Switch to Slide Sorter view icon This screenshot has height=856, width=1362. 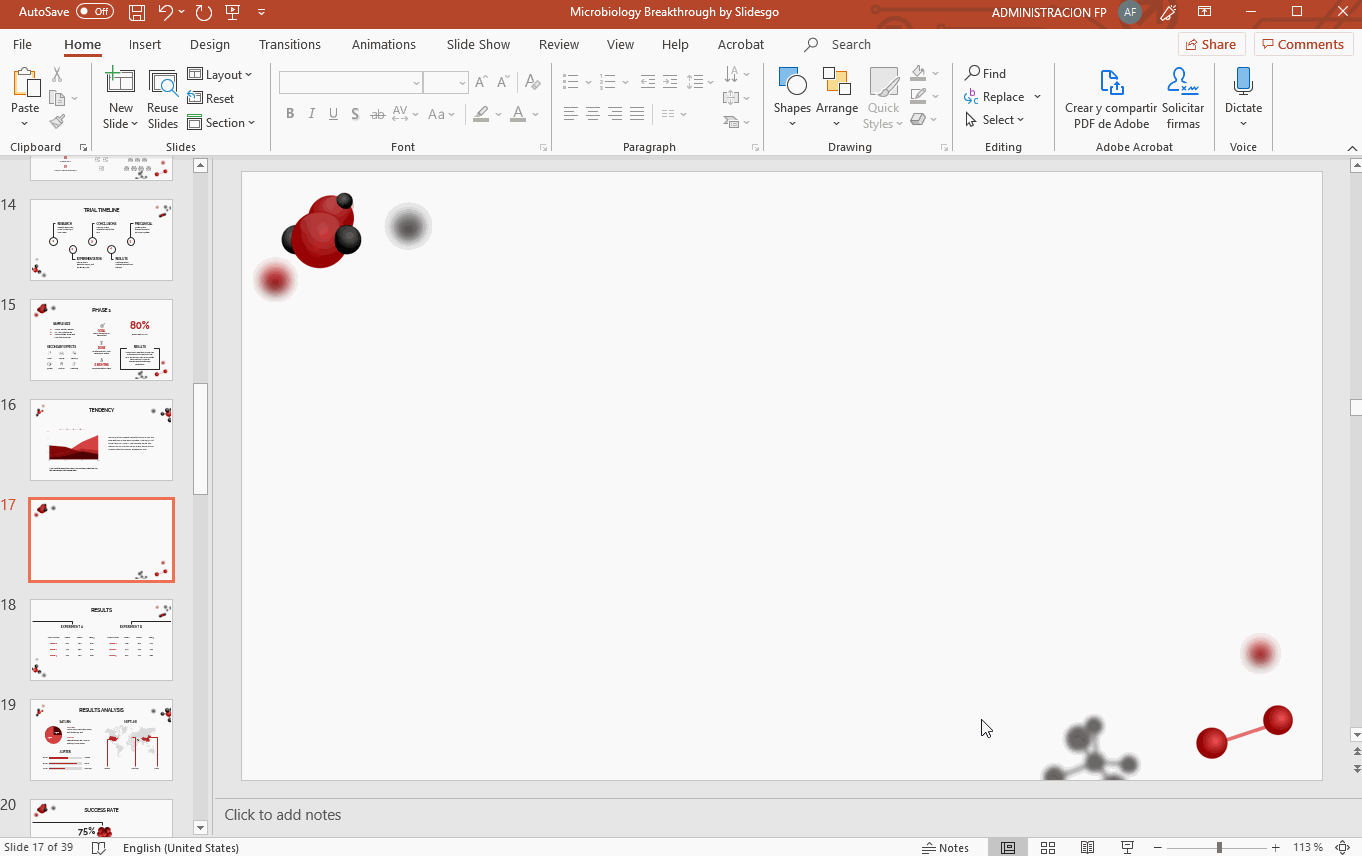click(x=1048, y=848)
